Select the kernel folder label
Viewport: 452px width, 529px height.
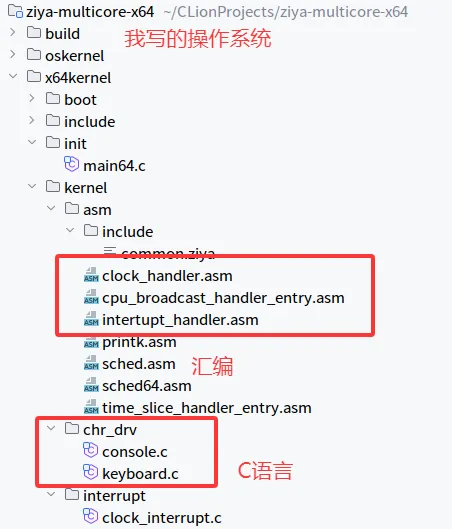86,188
